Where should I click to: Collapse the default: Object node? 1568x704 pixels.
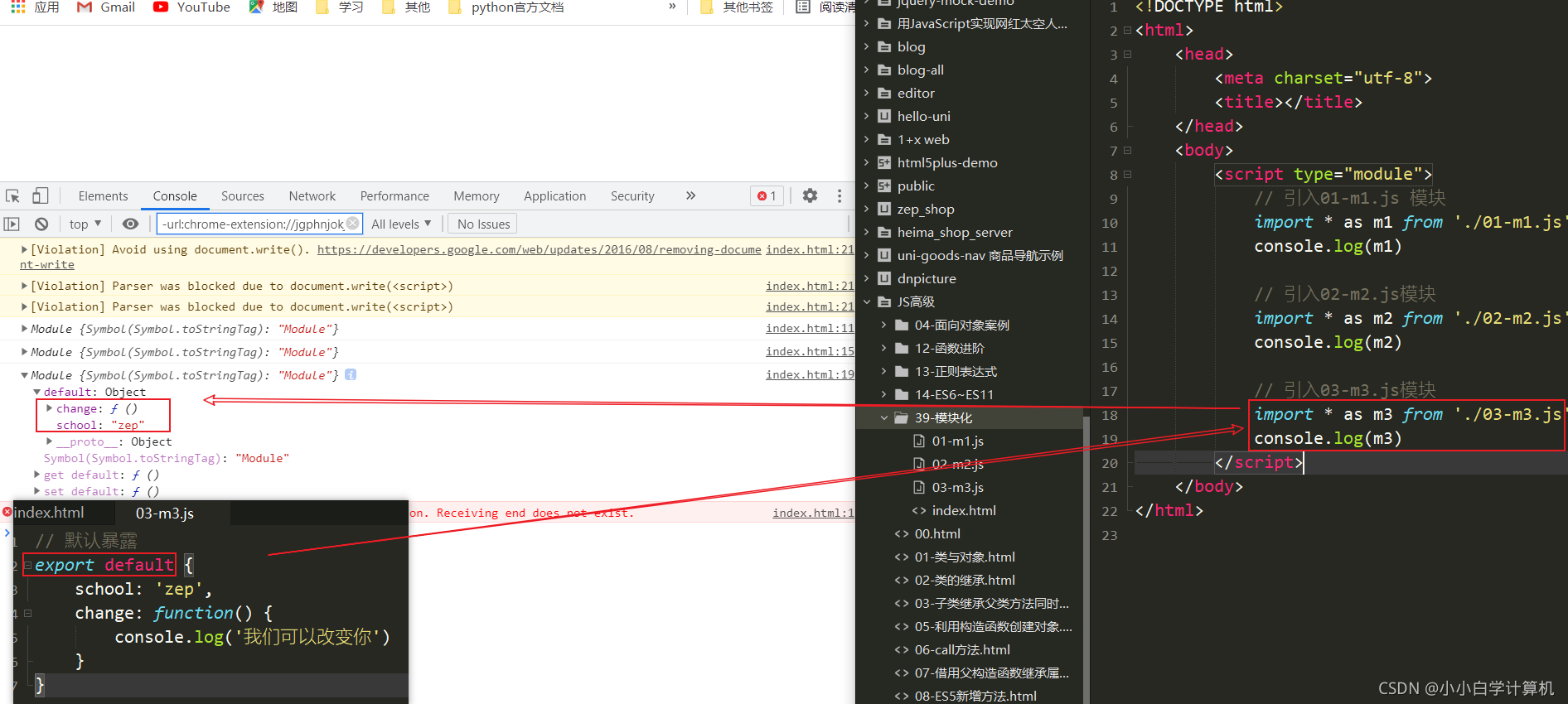36,392
